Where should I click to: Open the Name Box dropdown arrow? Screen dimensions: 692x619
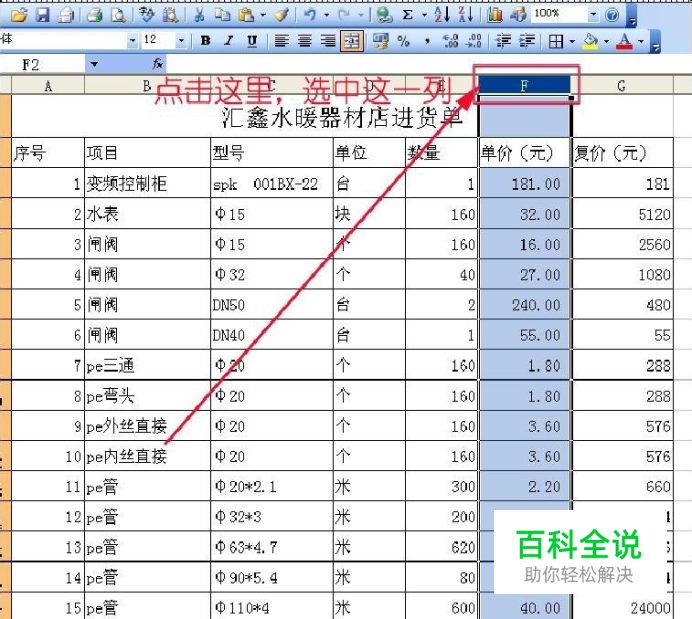coord(94,64)
